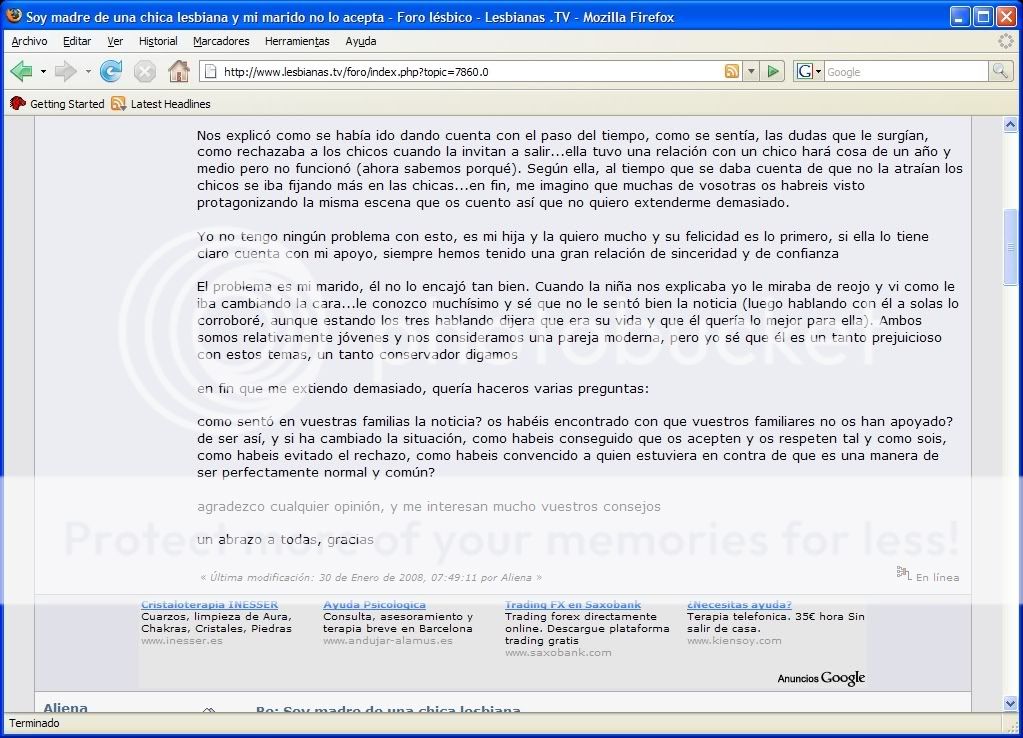Open the Historial menu
The image size is (1023, 738).
point(158,41)
